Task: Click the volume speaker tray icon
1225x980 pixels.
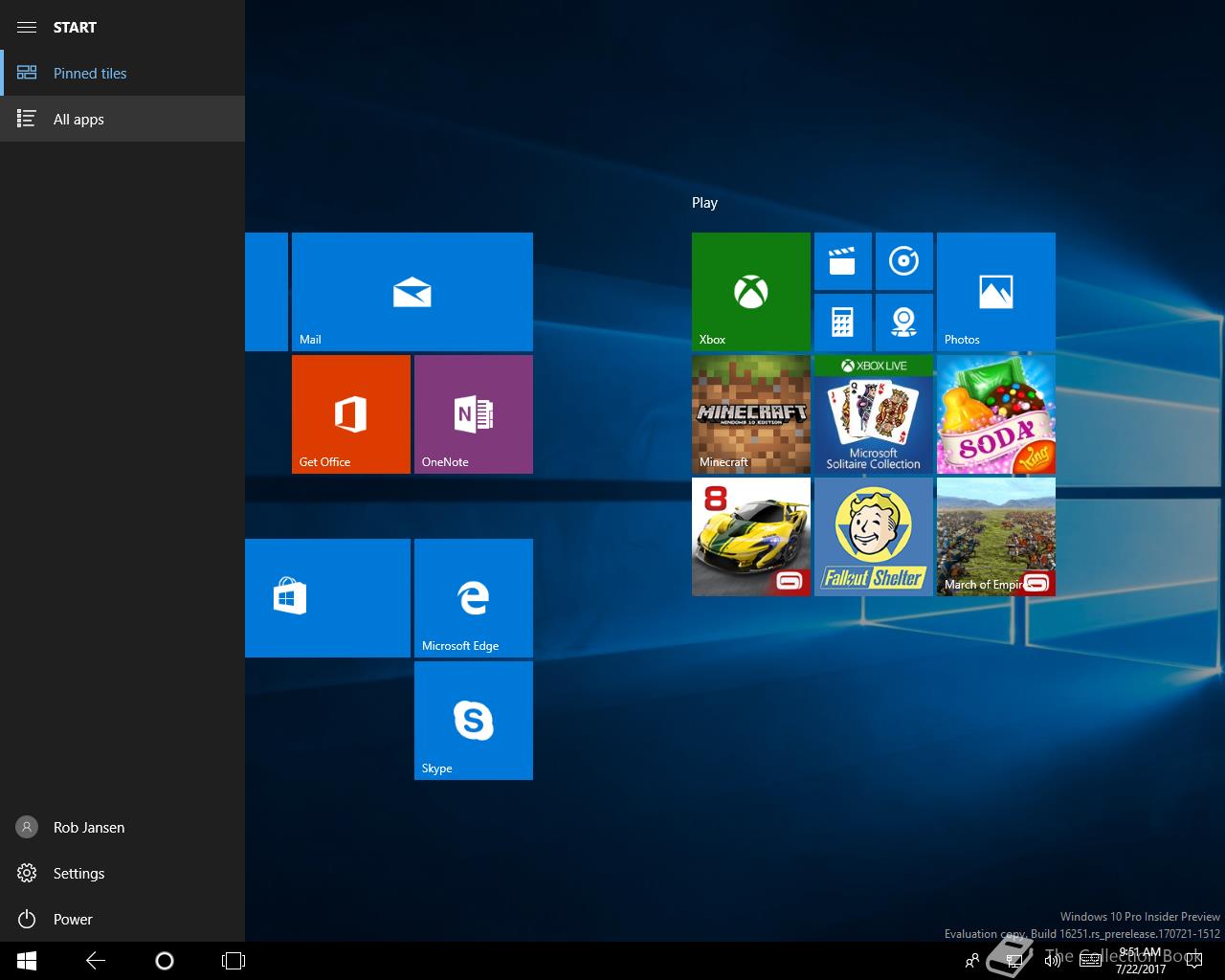Action: 1052,961
